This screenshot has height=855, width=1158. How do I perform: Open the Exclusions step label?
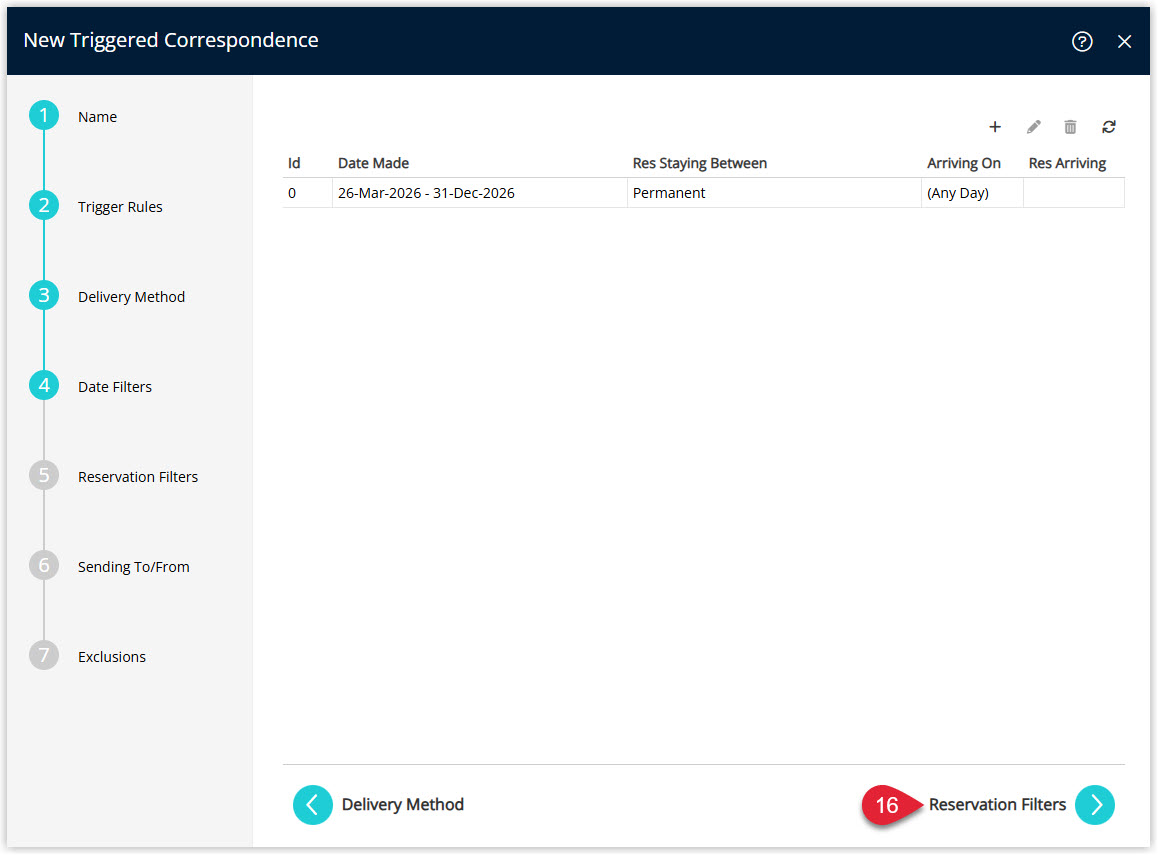pyautogui.click(x=112, y=657)
